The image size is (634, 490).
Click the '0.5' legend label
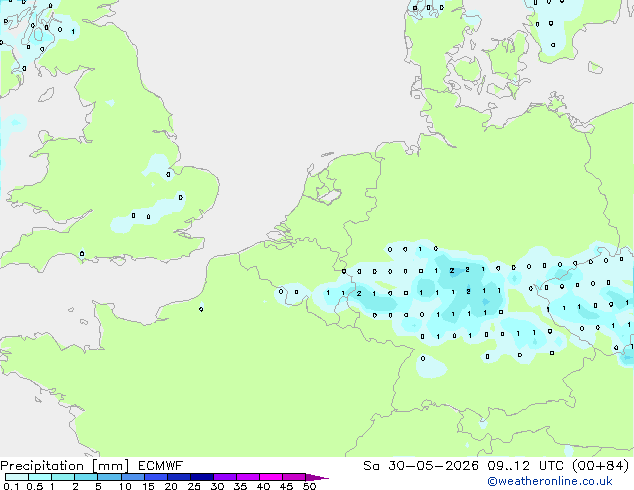(x=34, y=486)
